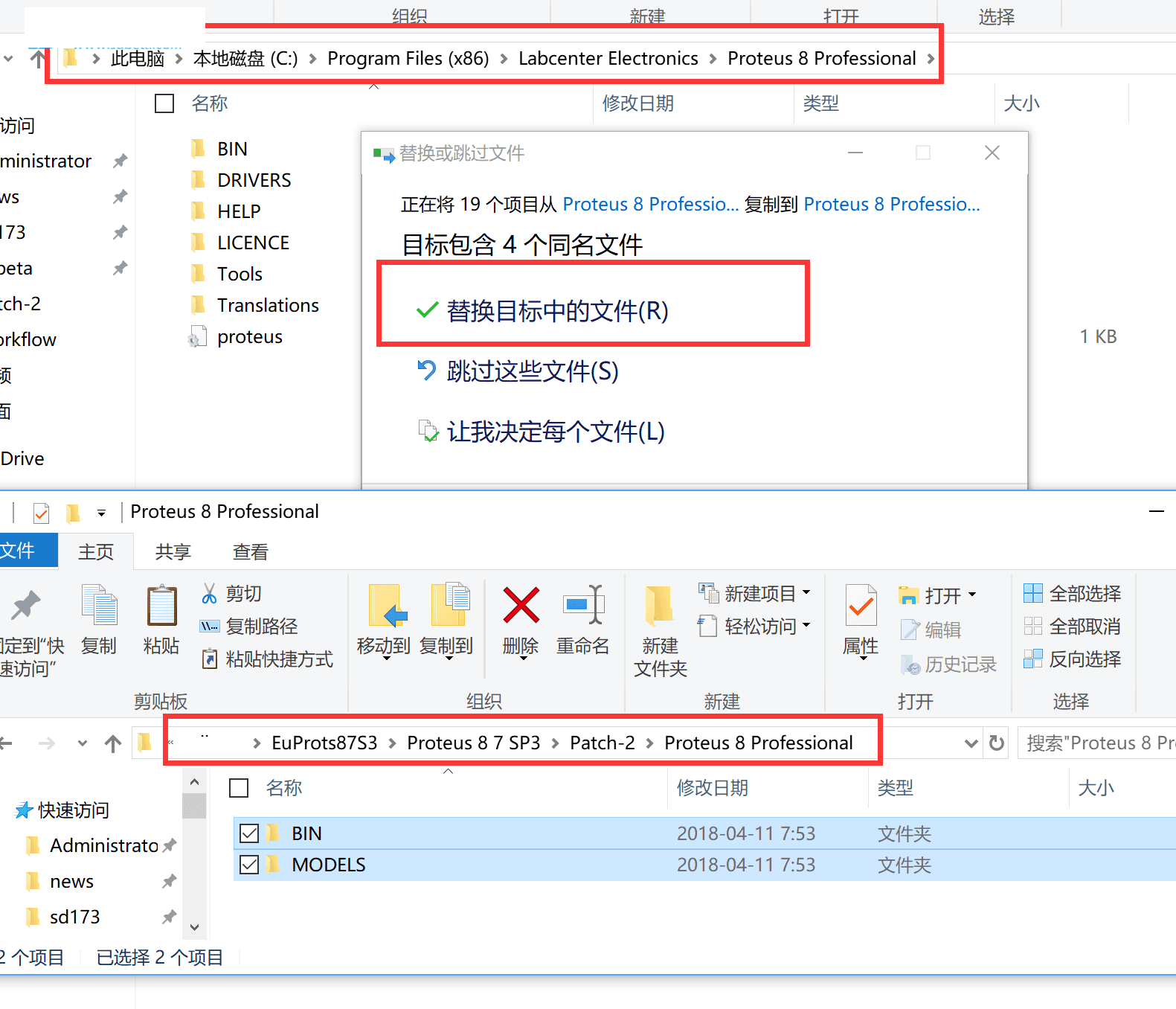Click Edit (编辑) in the ribbon
The image size is (1176, 1009).
tap(931, 630)
